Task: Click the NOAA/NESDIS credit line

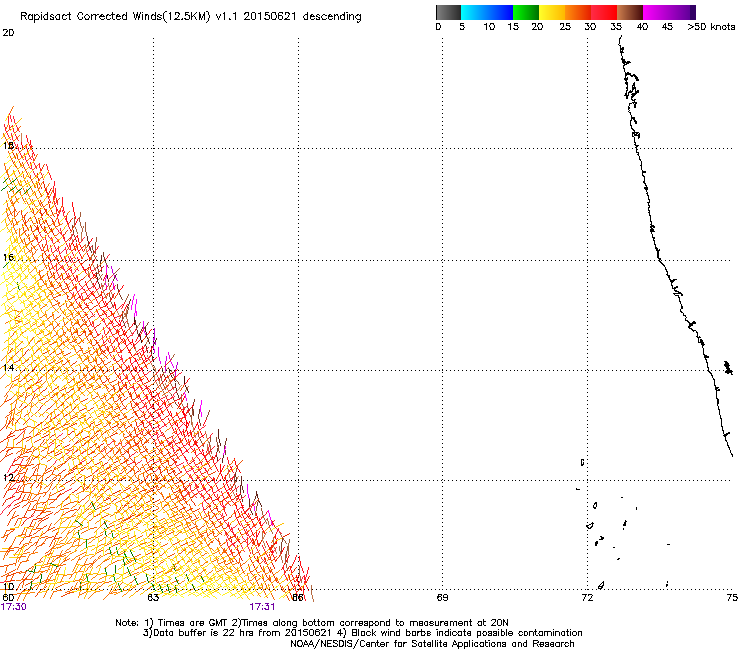Action: [432, 644]
